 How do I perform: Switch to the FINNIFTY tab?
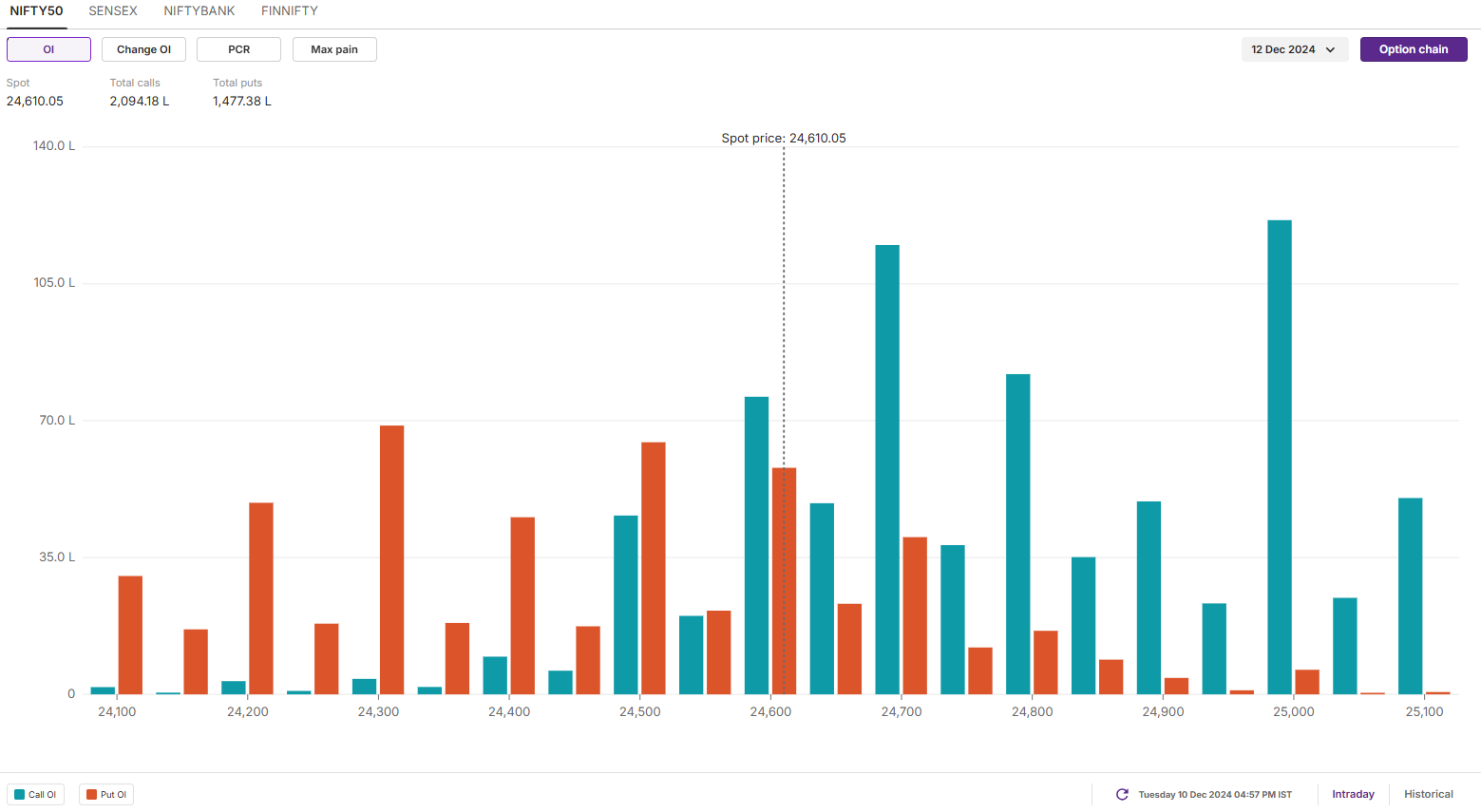(x=290, y=11)
